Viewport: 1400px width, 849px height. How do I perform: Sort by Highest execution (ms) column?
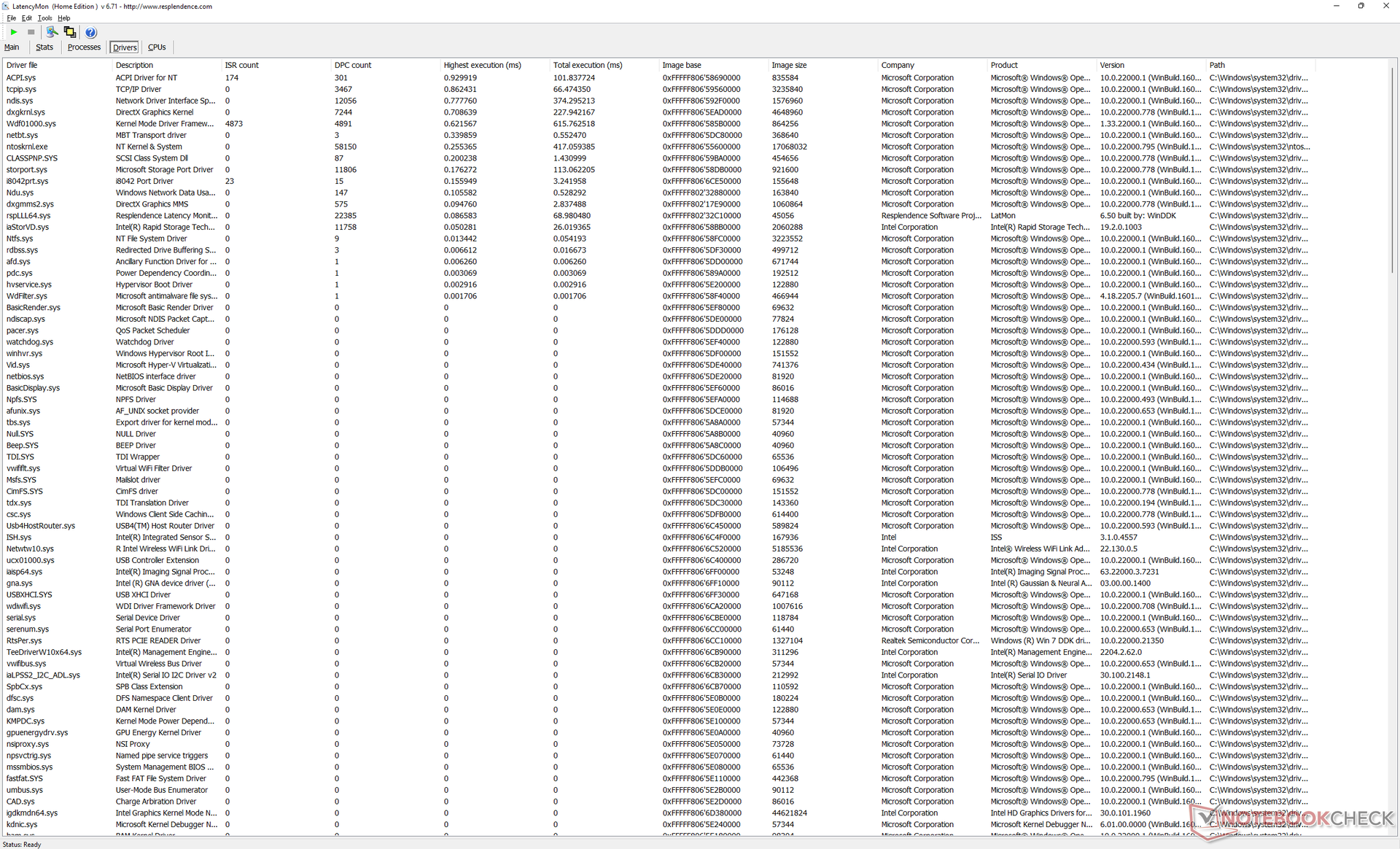click(482, 65)
